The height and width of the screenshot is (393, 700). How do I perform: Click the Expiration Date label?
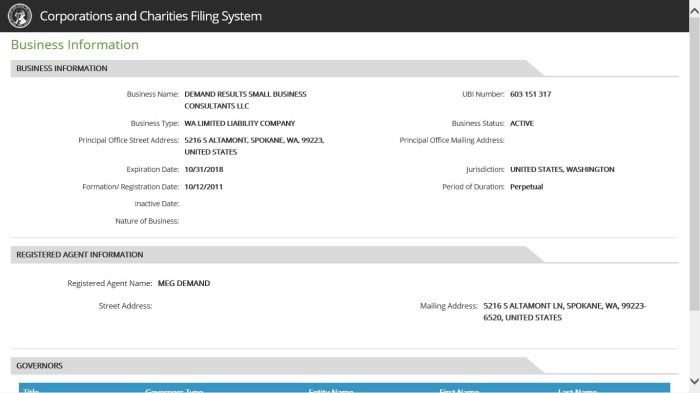pyautogui.click(x=153, y=169)
